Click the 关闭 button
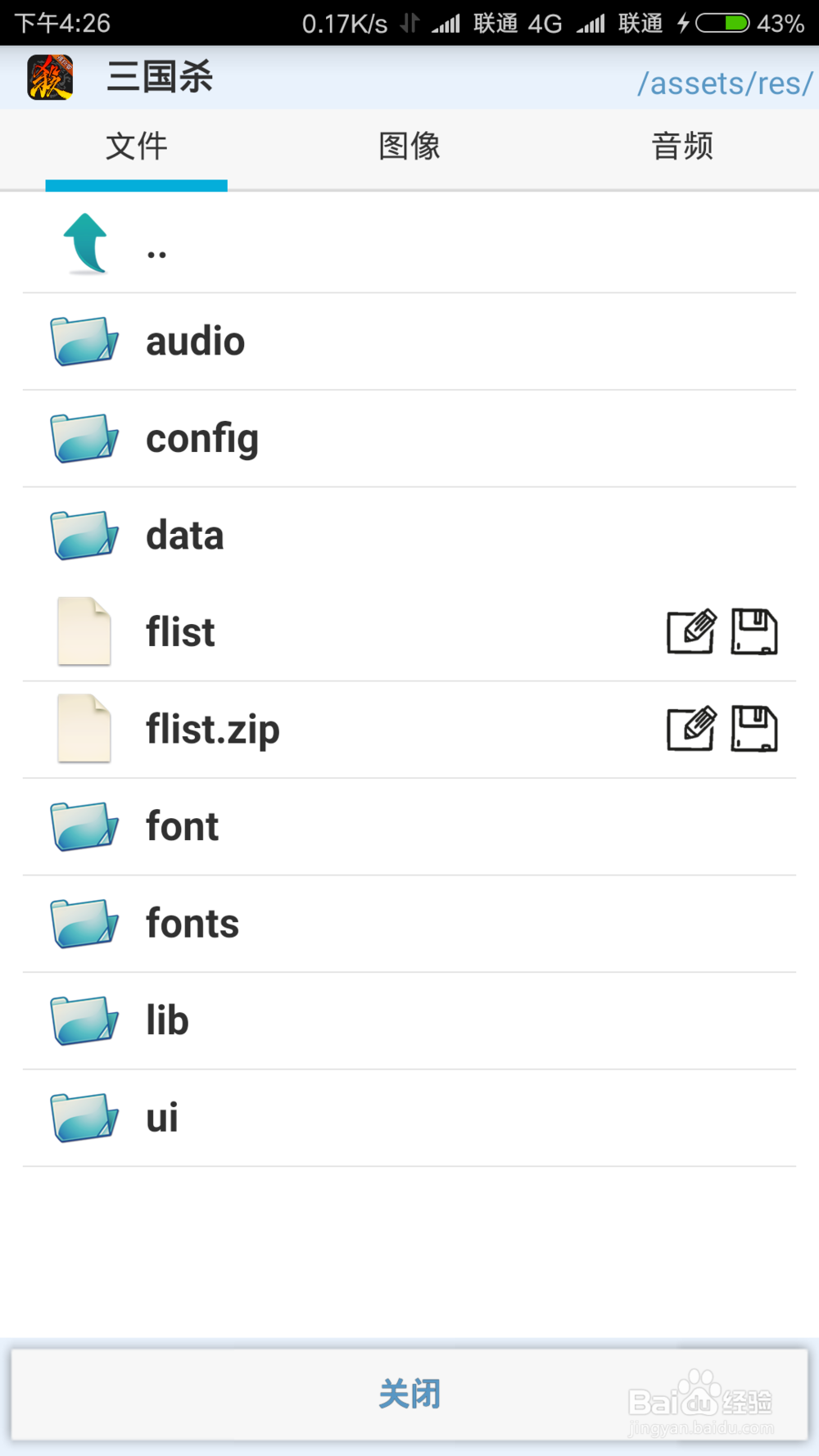Viewport: 819px width, 1456px height. click(409, 1395)
